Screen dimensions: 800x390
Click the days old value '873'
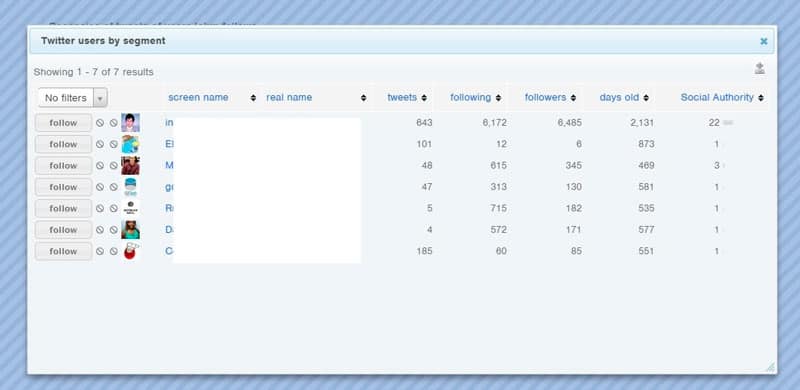coord(646,144)
